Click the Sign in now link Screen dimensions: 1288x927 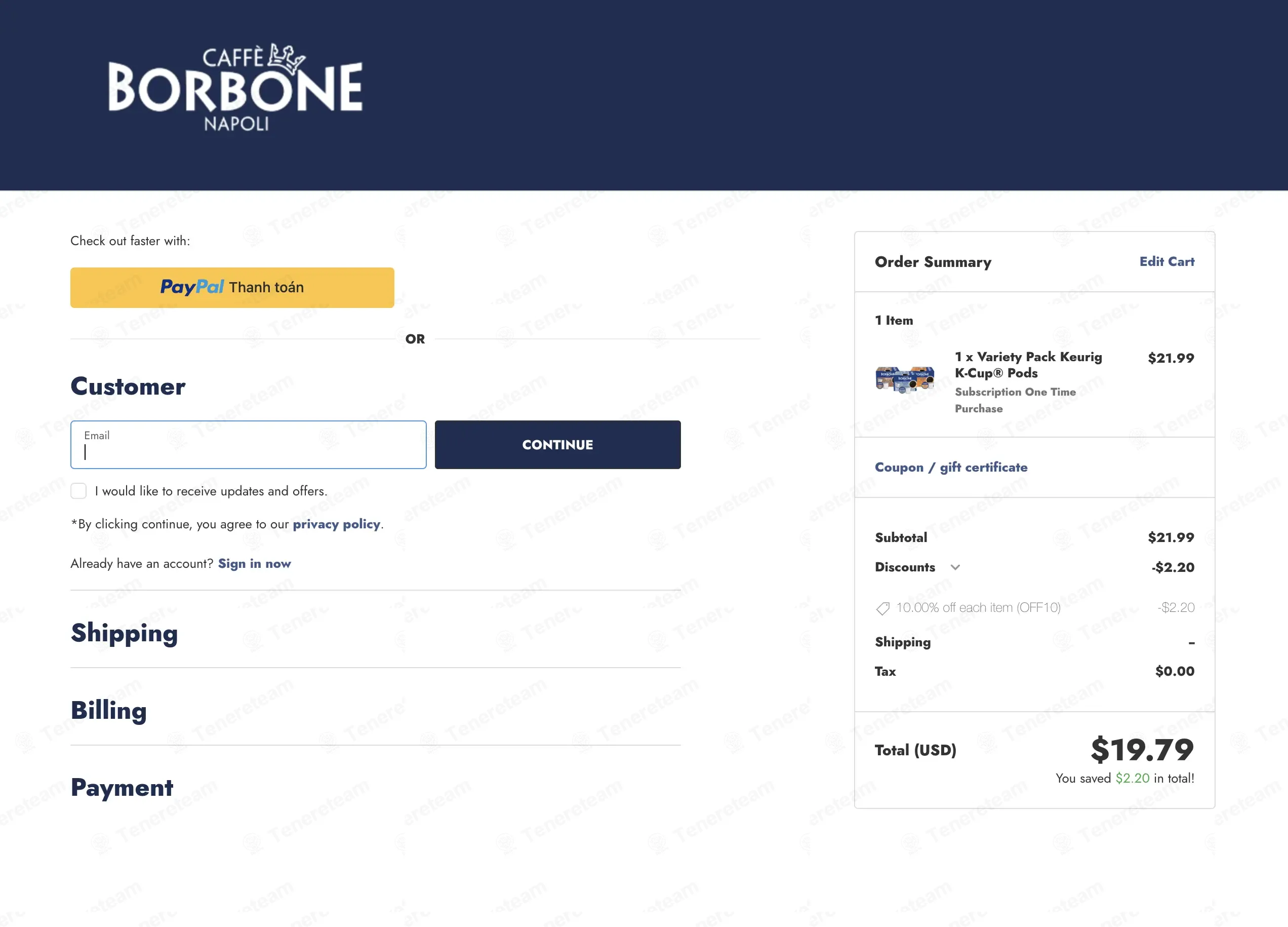coord(255,564)
